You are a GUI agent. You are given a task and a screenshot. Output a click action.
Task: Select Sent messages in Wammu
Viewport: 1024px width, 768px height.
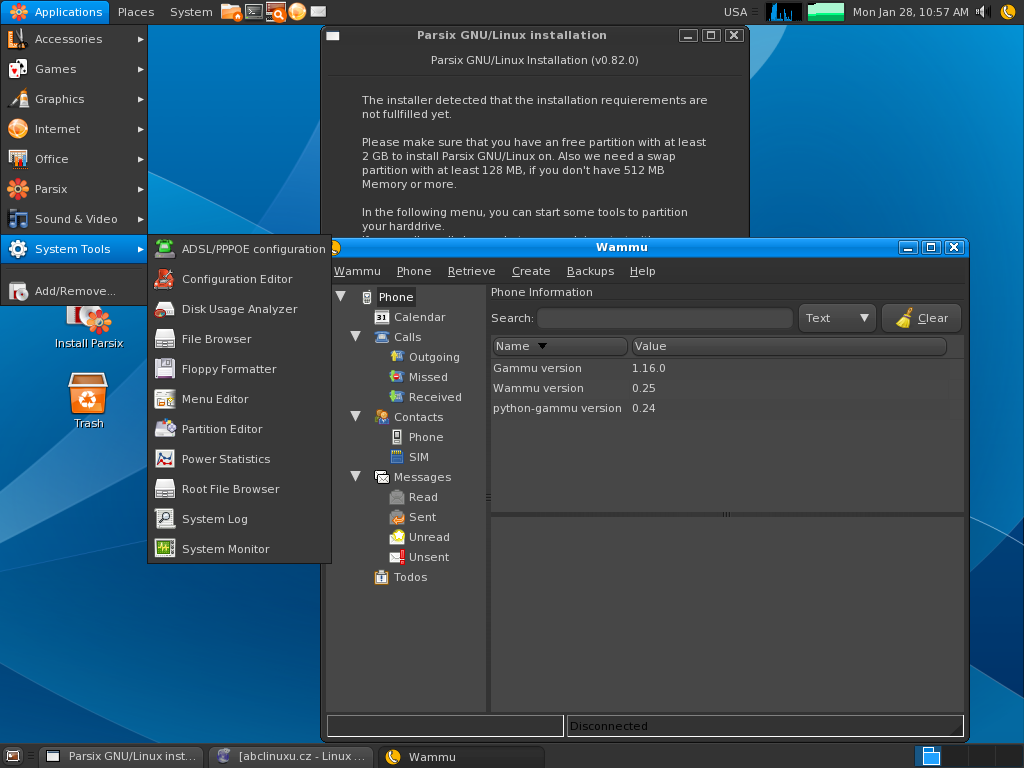click(423, 517)
